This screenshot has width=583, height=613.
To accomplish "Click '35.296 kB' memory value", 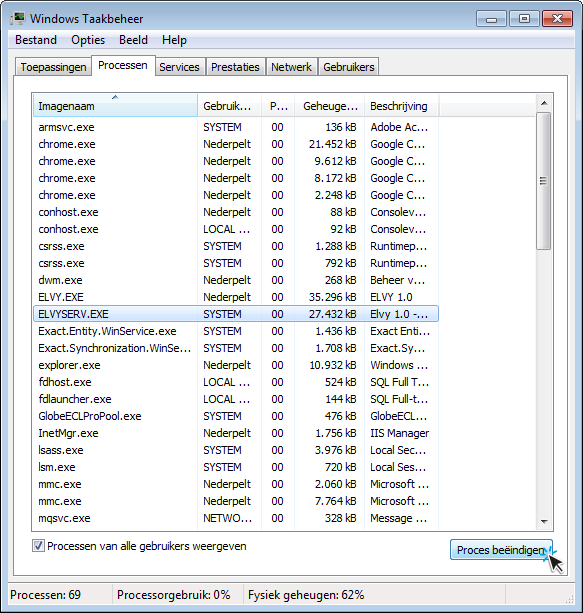I will [x=333, y=297].
